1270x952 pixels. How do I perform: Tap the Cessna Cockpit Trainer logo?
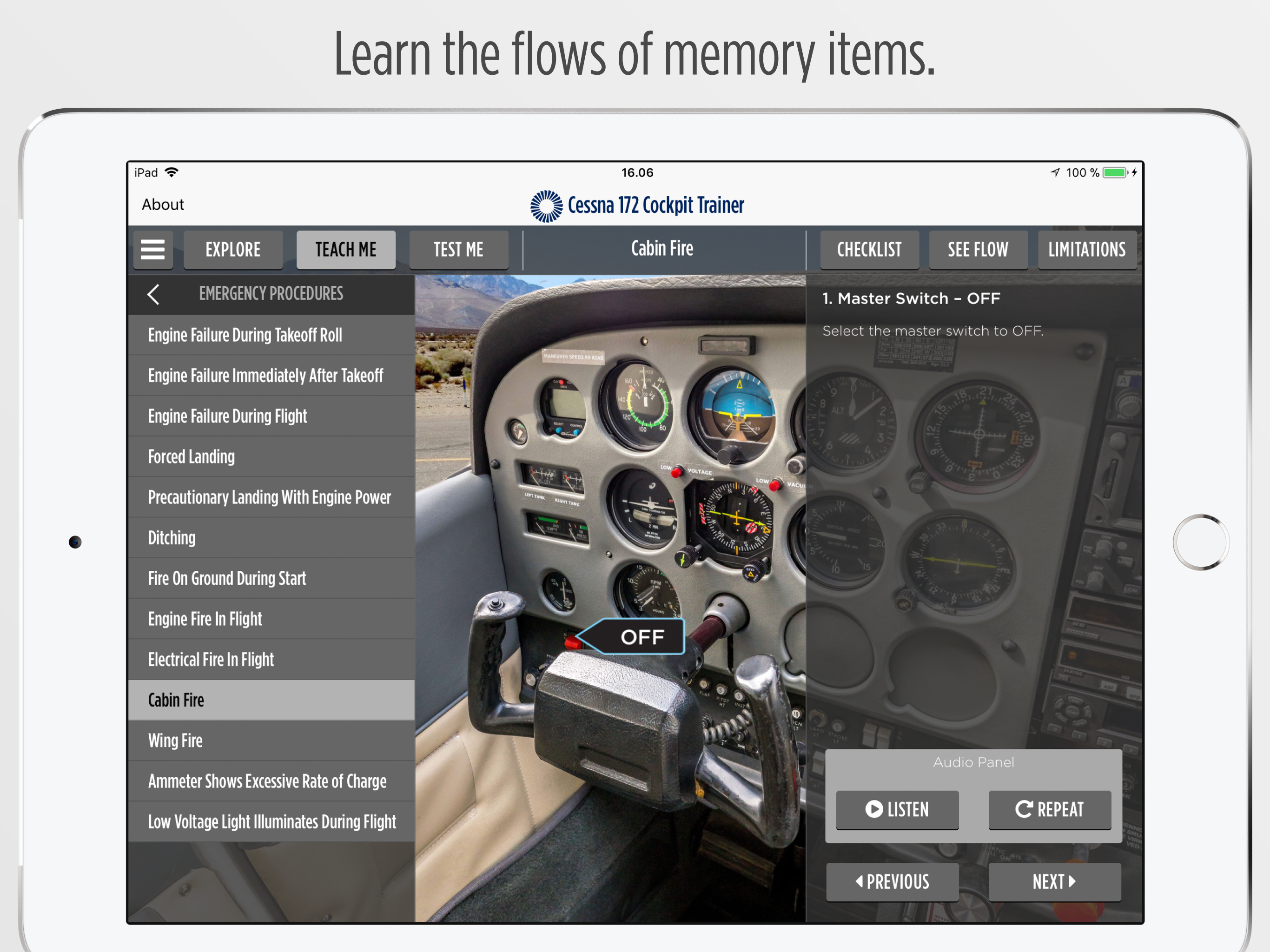(x=546, y=206)
